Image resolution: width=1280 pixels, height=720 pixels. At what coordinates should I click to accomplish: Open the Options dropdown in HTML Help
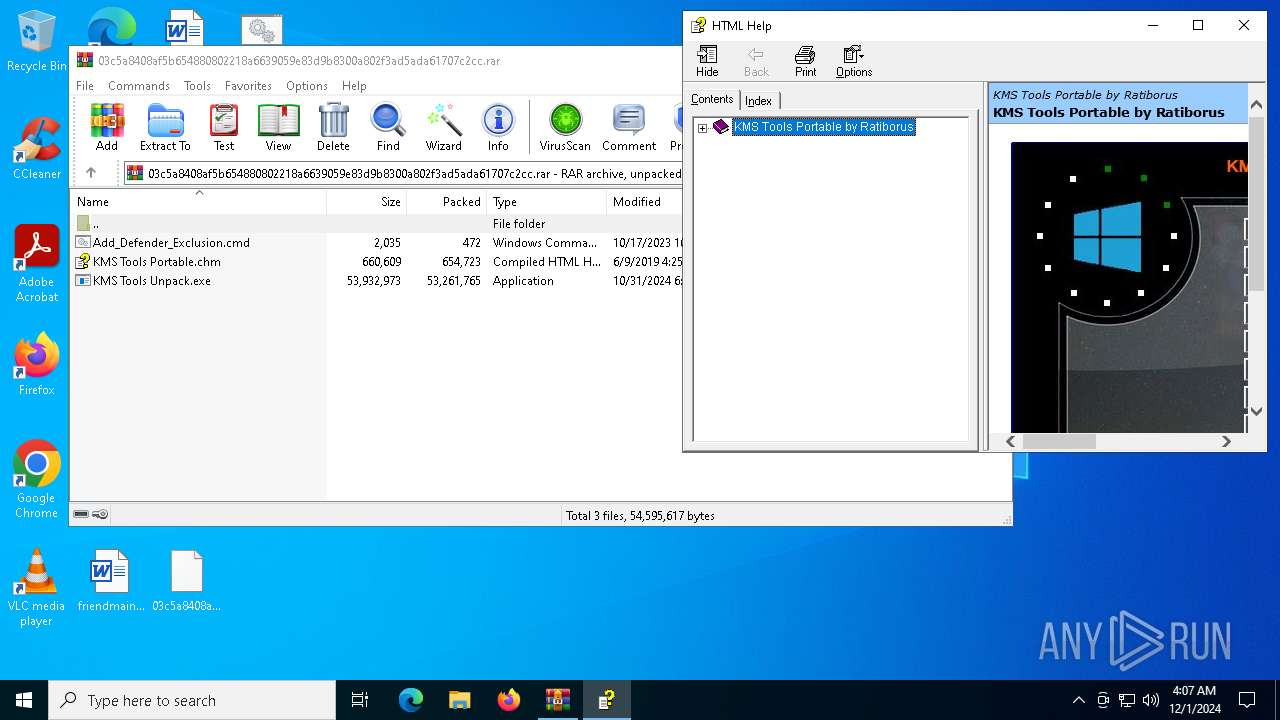854,61
